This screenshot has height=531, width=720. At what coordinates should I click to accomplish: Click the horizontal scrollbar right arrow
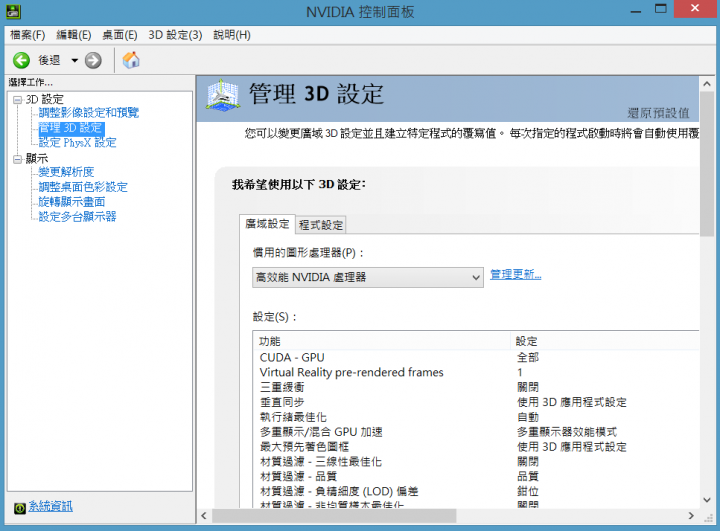(691, 516)
